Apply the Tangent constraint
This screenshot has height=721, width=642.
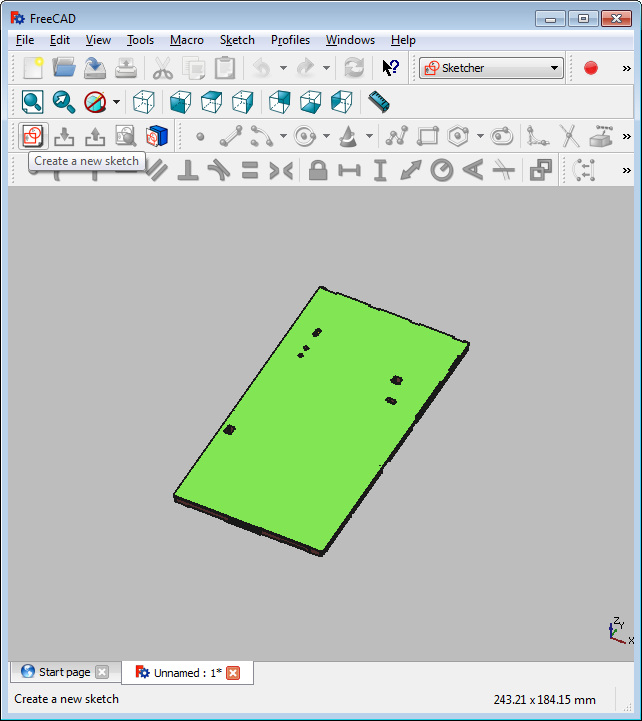219,170
